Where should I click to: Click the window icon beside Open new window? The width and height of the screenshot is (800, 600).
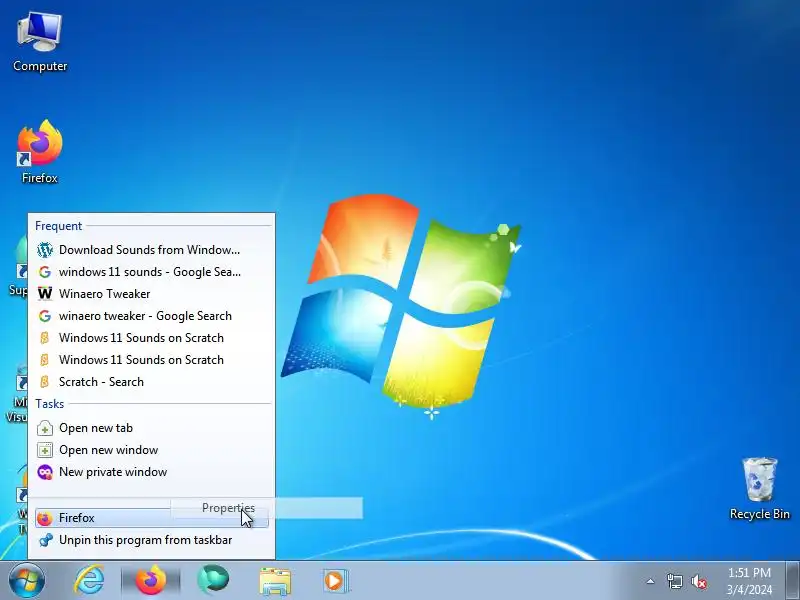point(45,450)
